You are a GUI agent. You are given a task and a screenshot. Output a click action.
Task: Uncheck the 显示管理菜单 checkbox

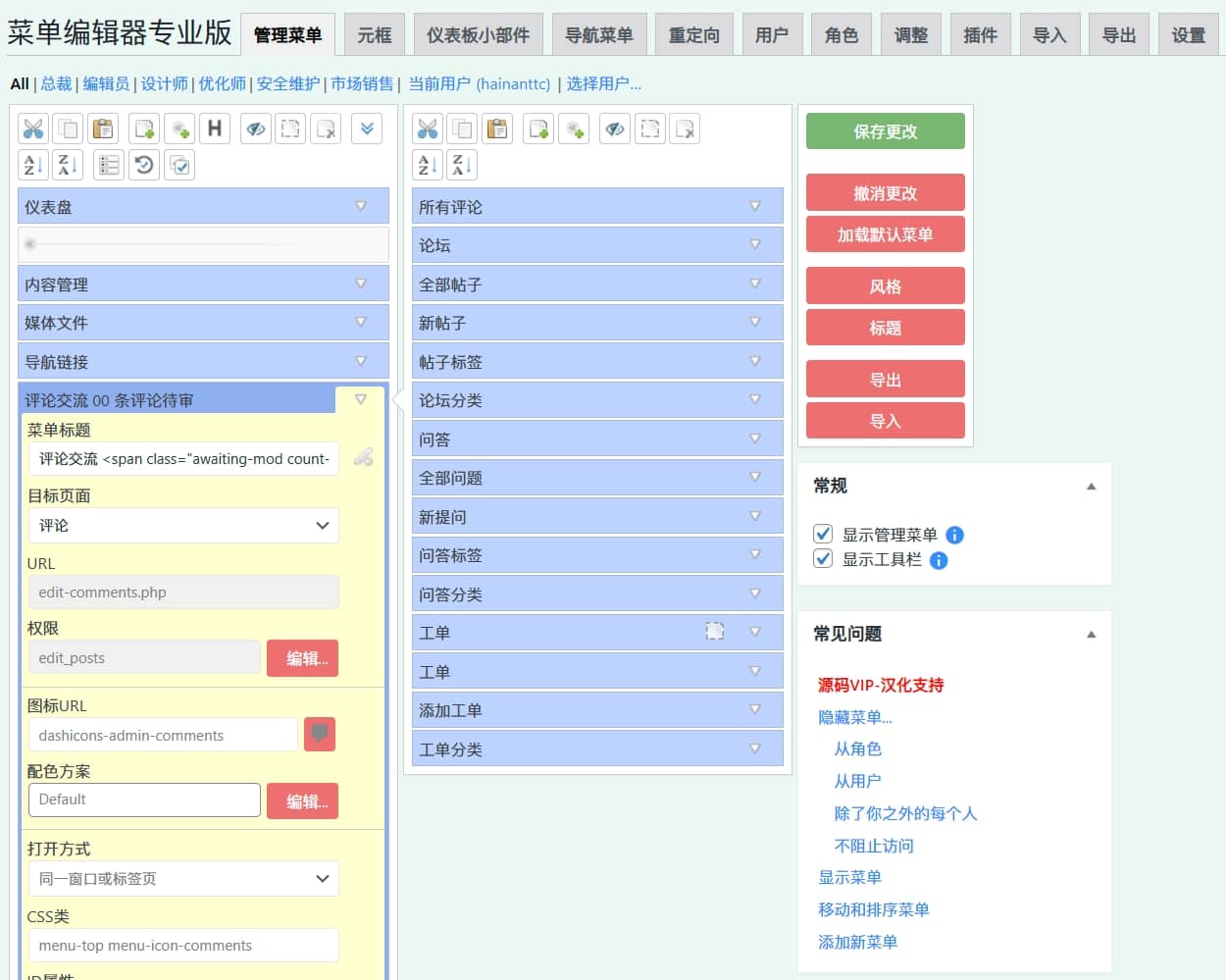(823, 535)
